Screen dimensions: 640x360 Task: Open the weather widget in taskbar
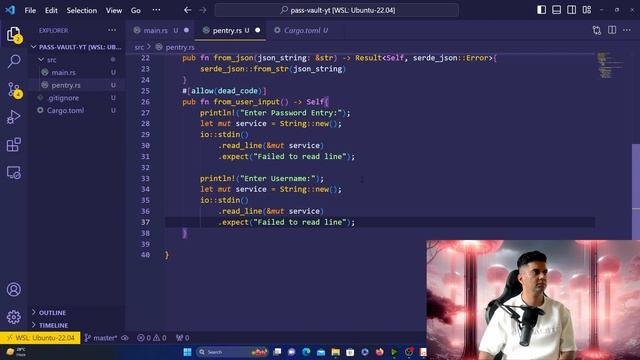pyautogui.click(x=16, y=352)
